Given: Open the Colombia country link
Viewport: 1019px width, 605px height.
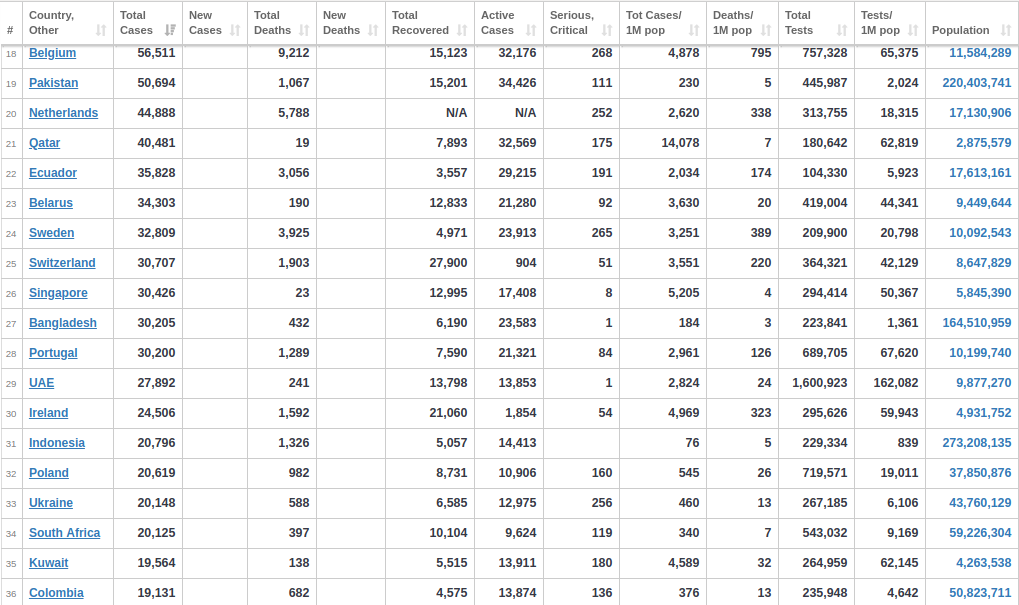Looking at the screenshot, I should pos(57,593).
